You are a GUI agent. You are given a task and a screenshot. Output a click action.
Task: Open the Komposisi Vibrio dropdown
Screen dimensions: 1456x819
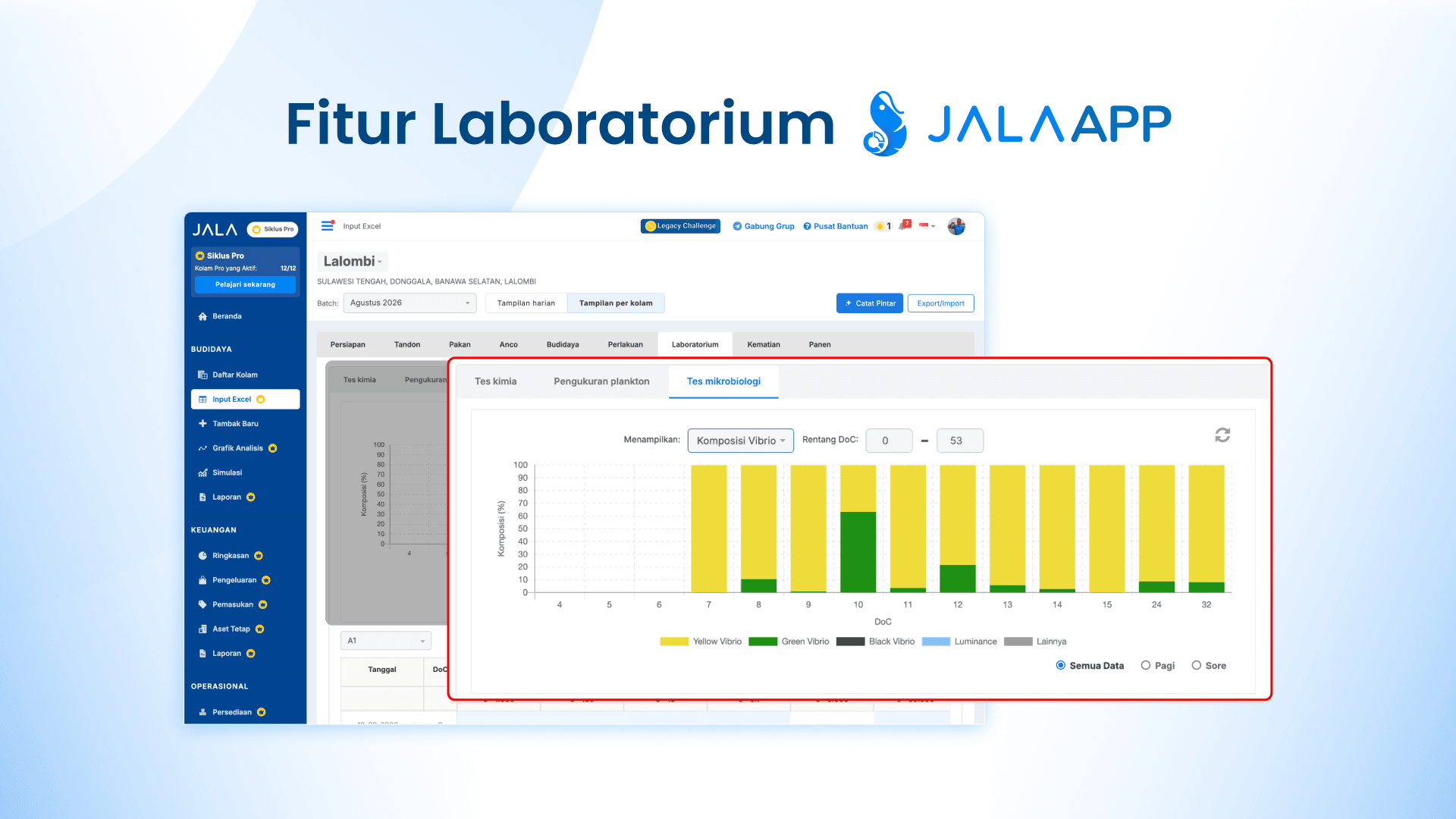tap(741, 441)
